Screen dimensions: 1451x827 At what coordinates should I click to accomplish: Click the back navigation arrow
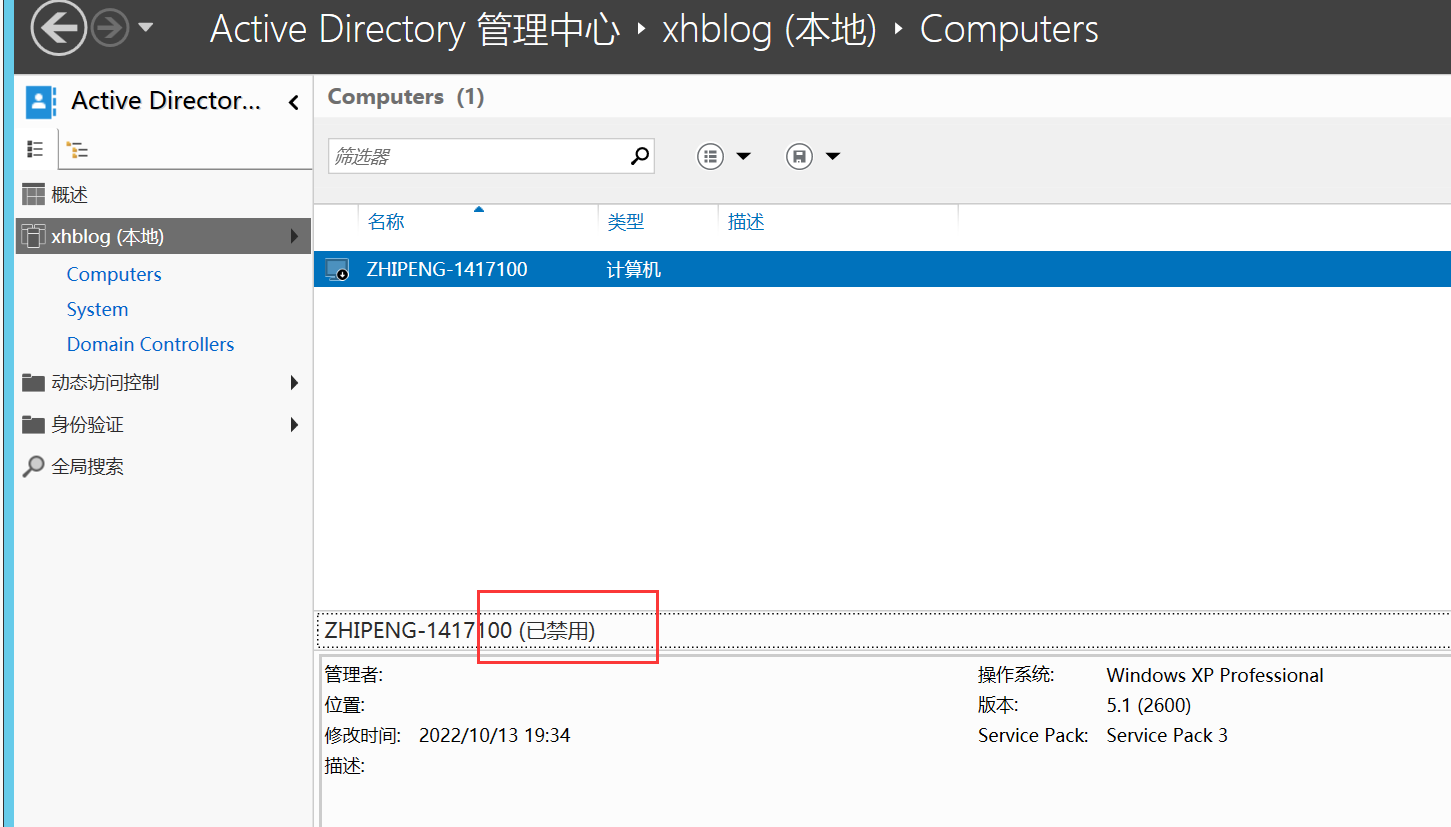[57, 28]
